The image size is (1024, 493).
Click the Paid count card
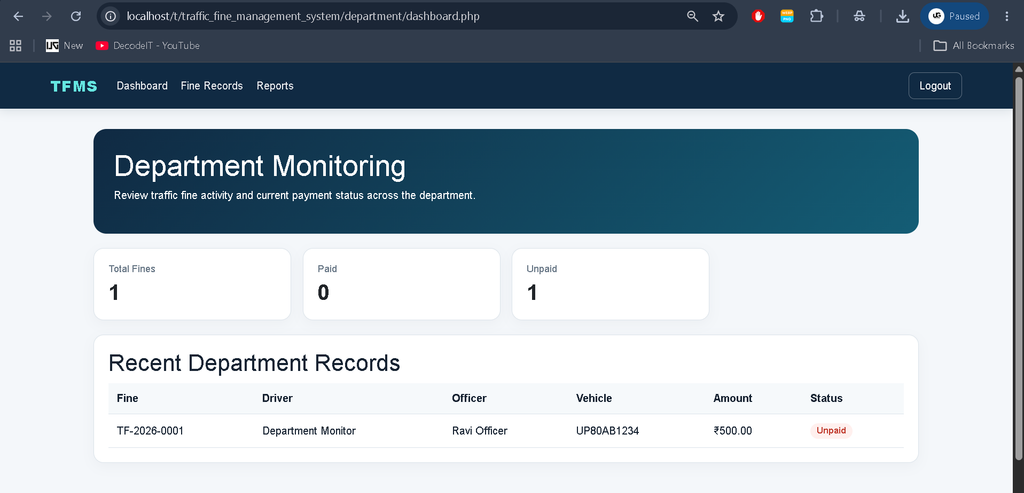[x=402, y=284]
